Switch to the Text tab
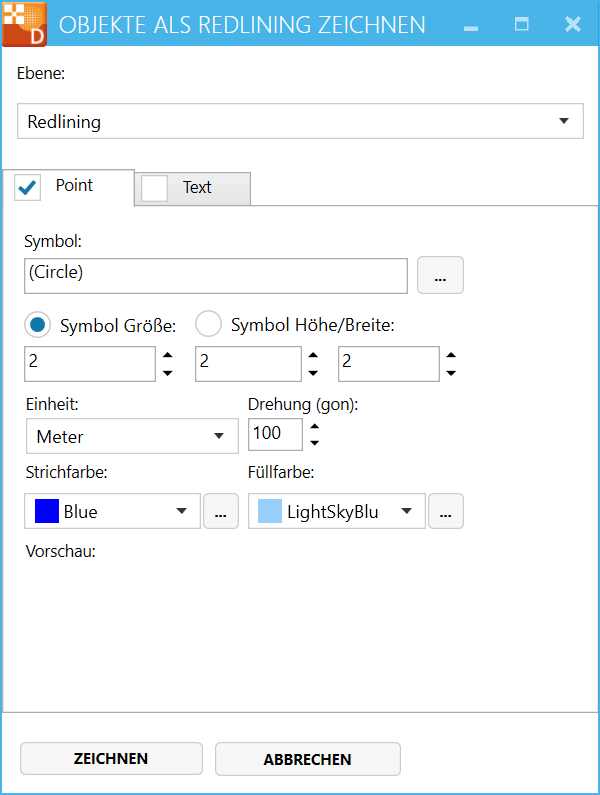The image size is (600, 795). [197, 188]
